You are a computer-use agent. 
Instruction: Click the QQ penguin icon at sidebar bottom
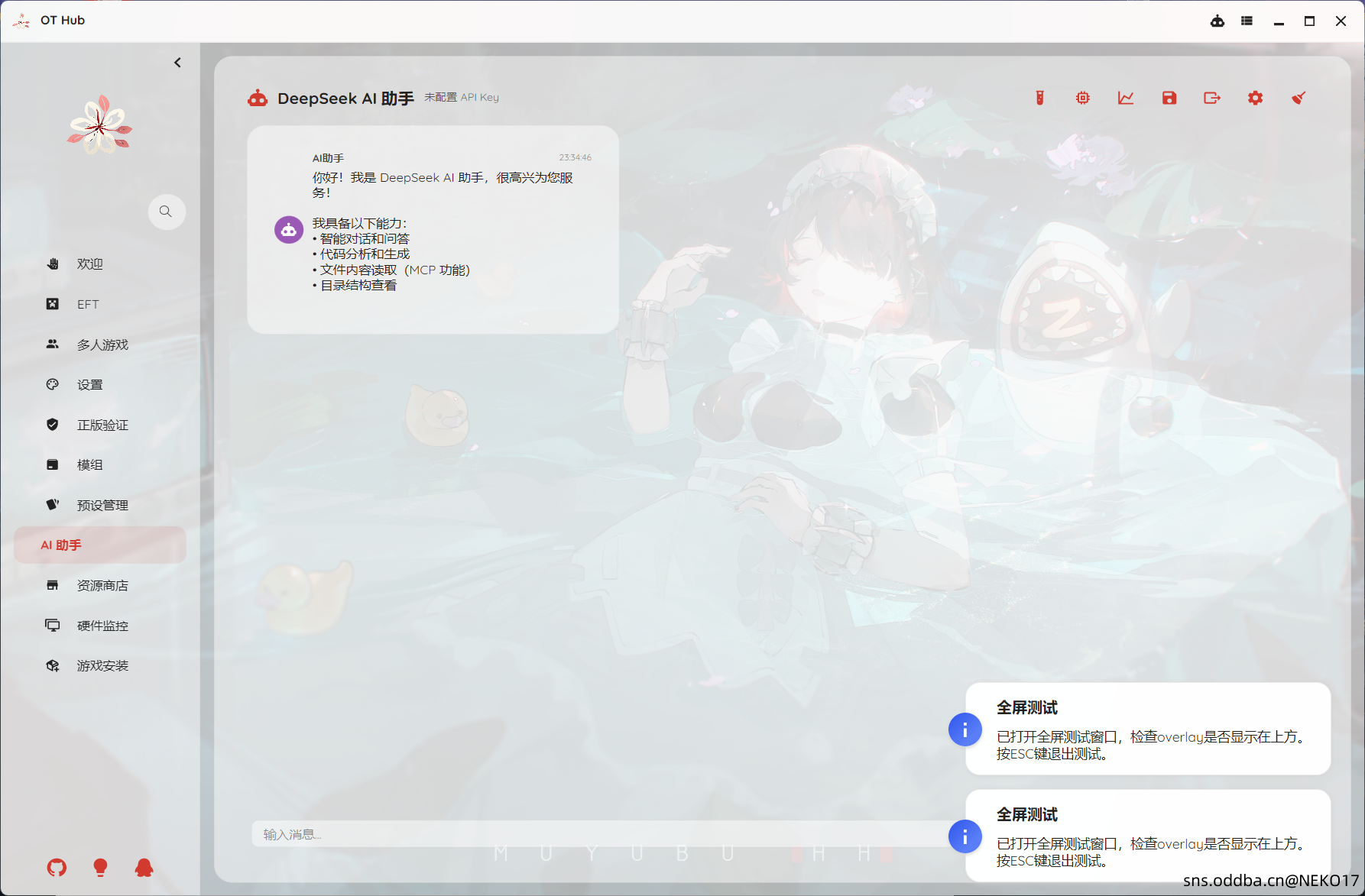pos(144,868)
